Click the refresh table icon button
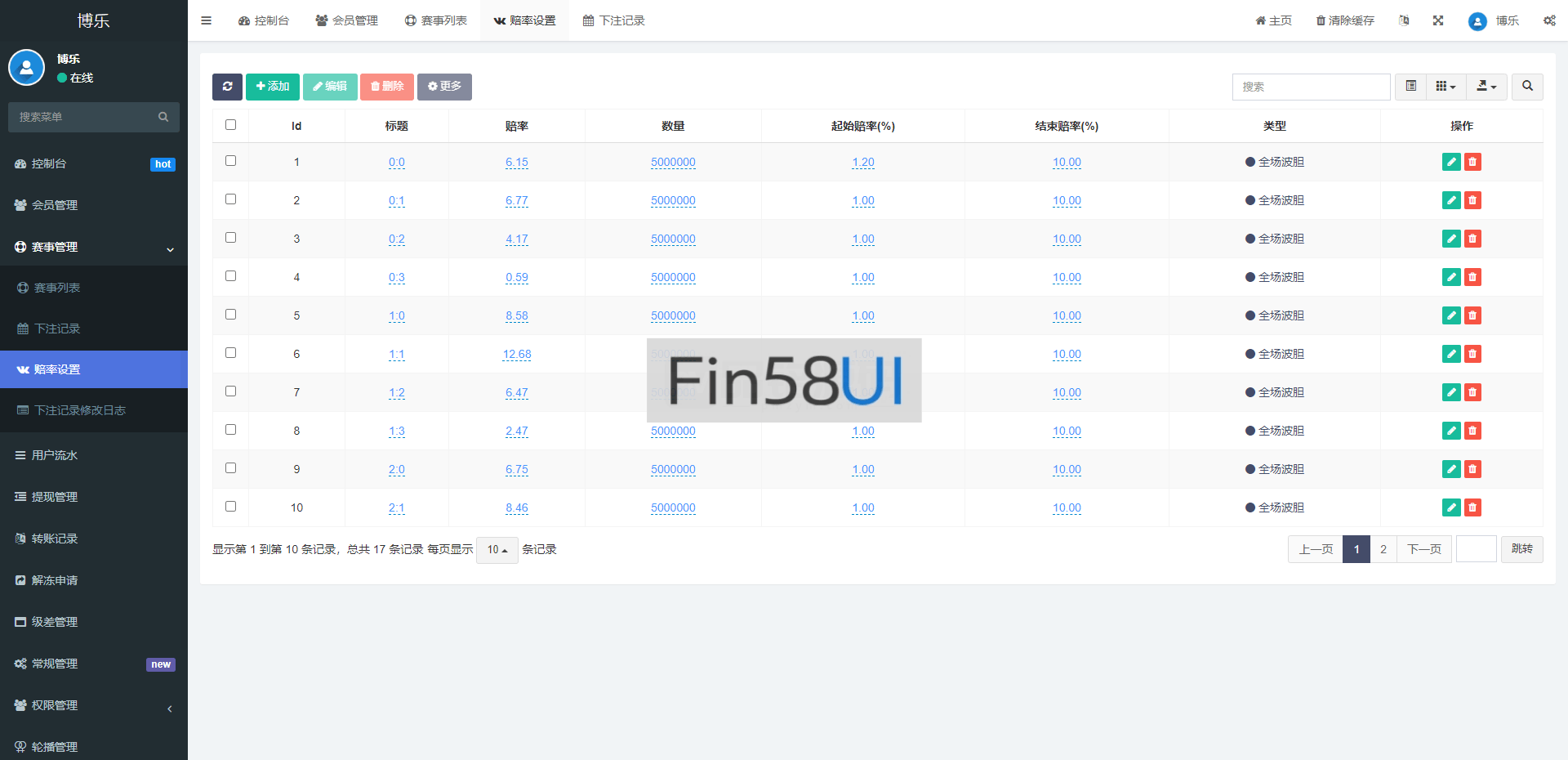This screenshot has height=760, width=1568. point(227,87)
